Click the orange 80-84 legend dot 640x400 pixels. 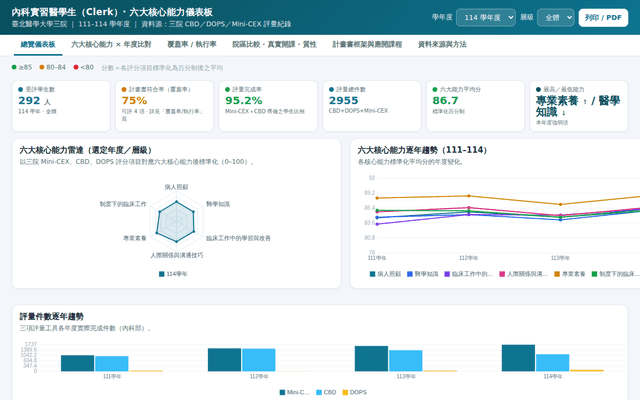[42, 67]
